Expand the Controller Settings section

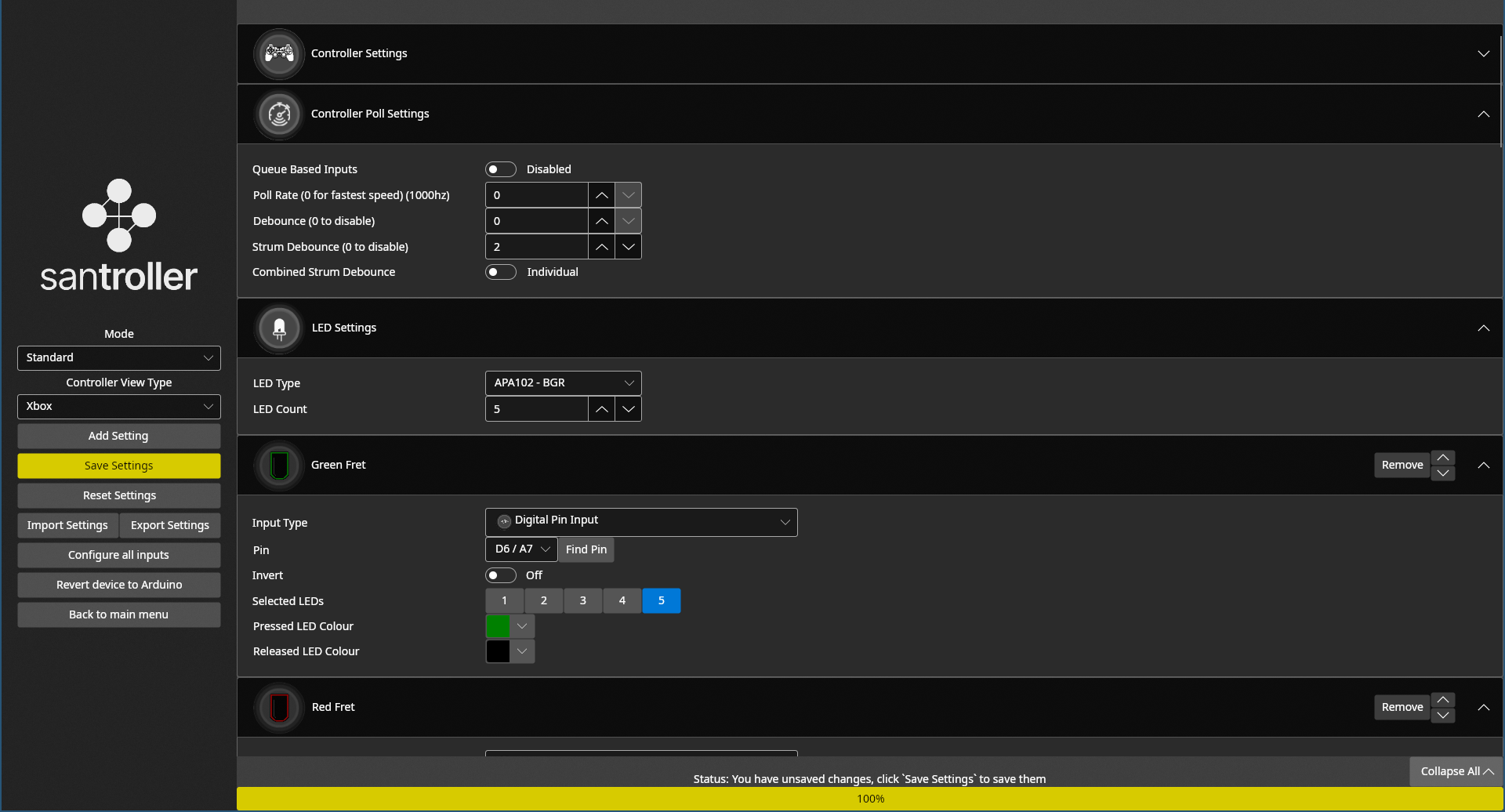click(1483, 54)
